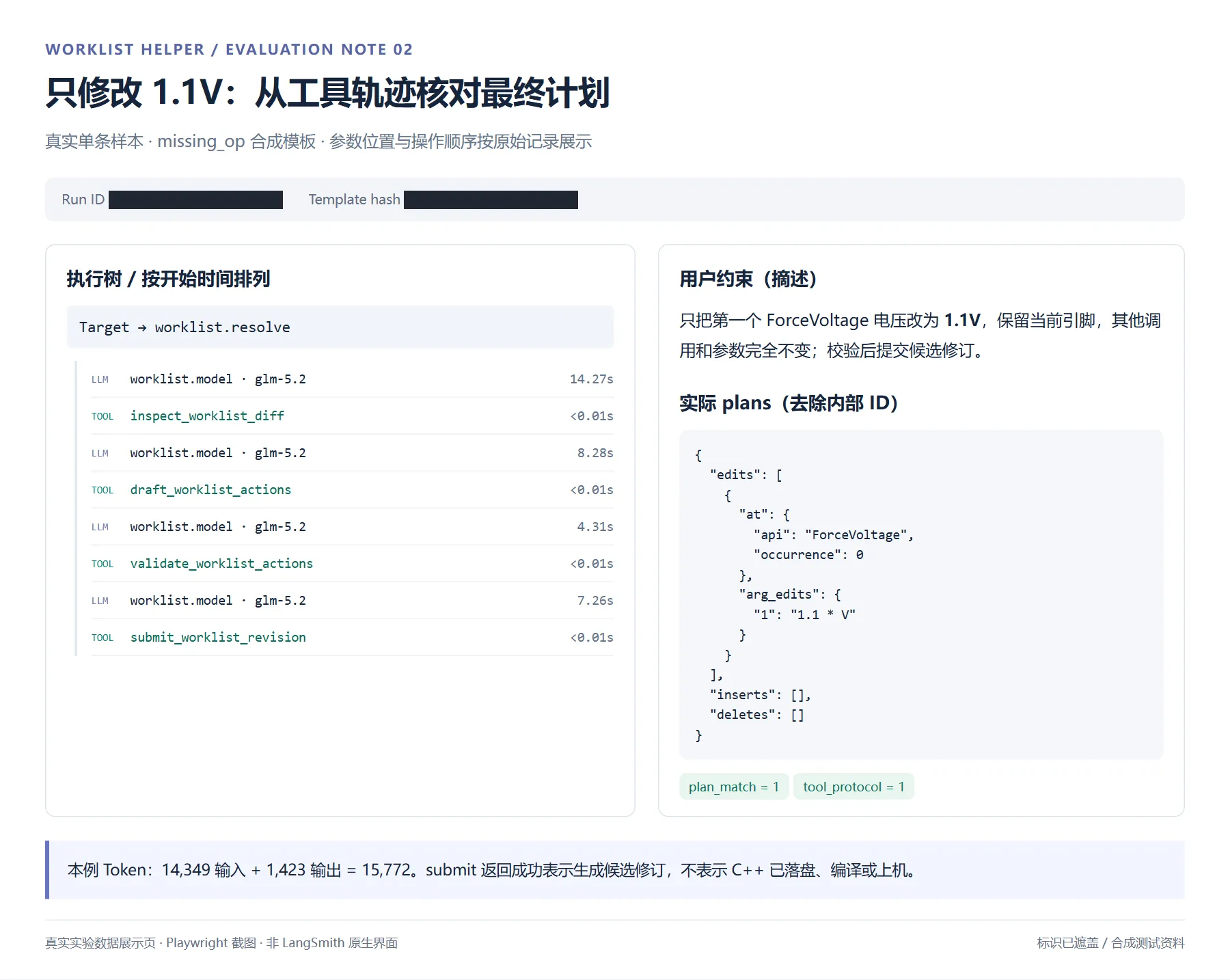Click the footer text 真实实验数据展示页
This screenshot has width=1230, height=980.
[x=221, y=943]
